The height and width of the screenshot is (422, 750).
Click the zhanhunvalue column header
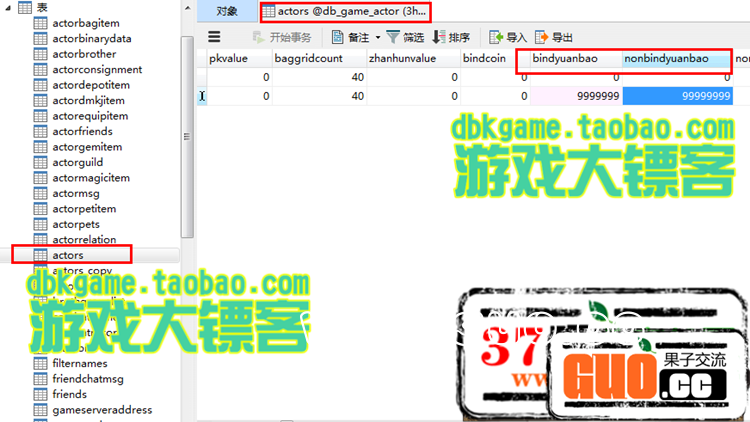point(413,58)
